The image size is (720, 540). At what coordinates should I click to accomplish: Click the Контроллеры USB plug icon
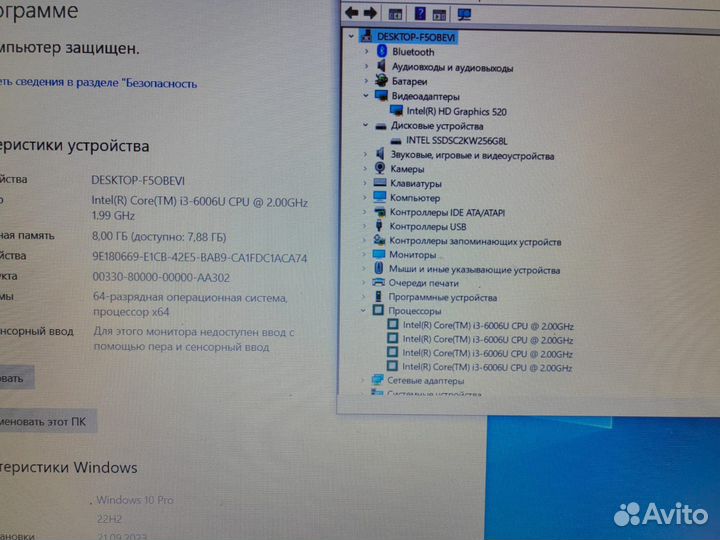tap(379, 225)
